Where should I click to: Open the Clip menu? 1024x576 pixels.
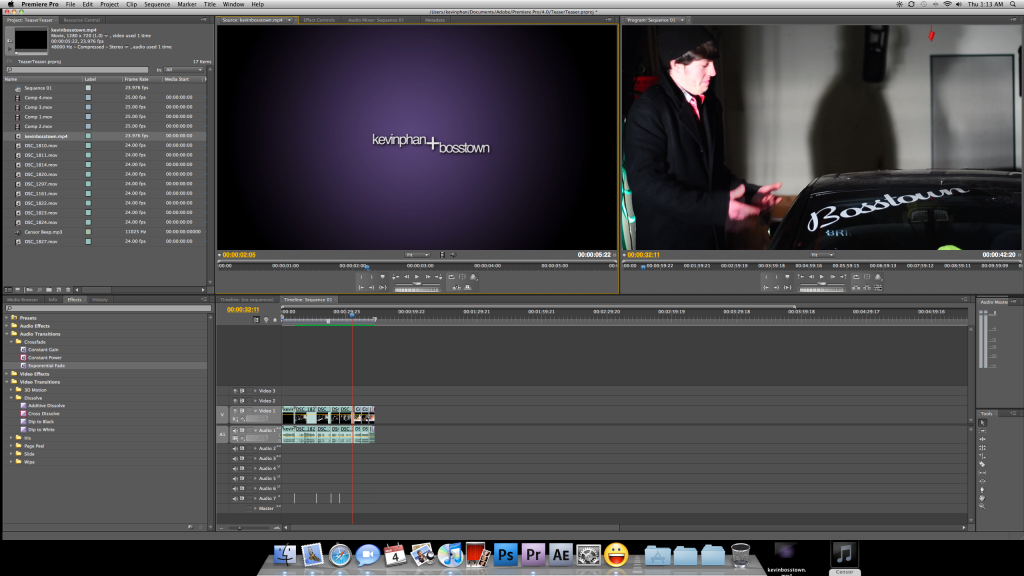(x=131, y=4)
